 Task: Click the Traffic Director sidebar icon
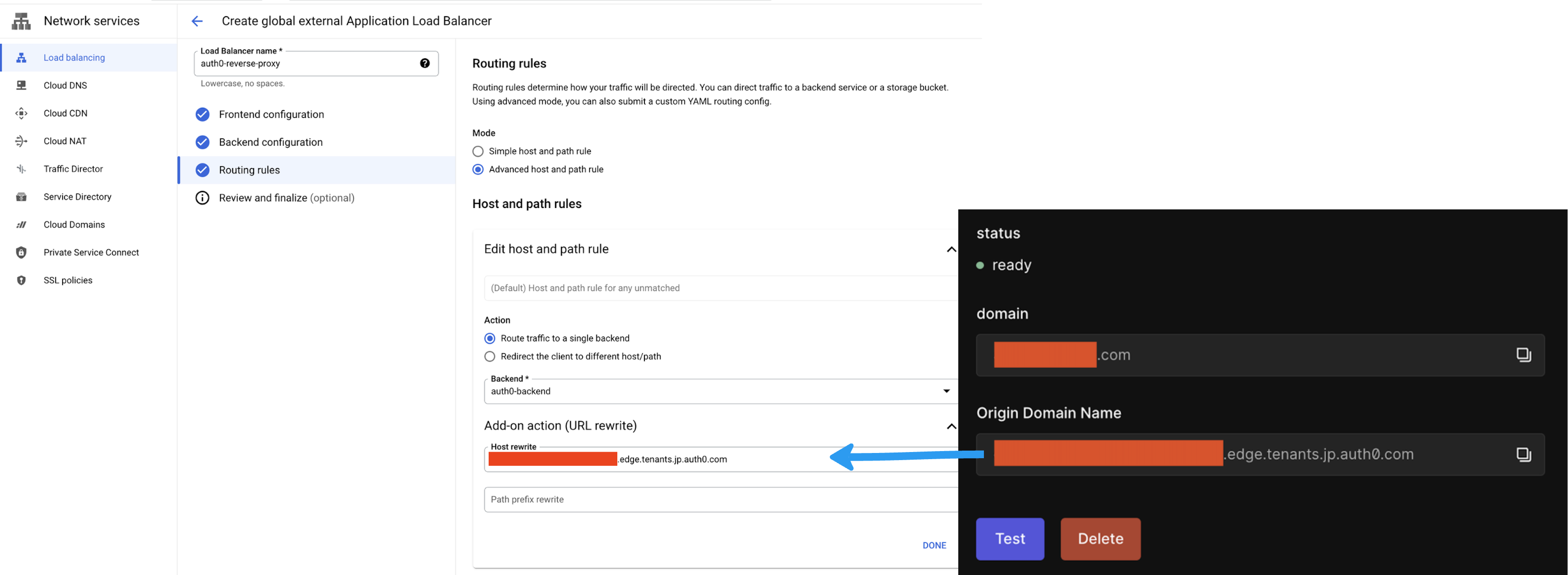point(21,169)
